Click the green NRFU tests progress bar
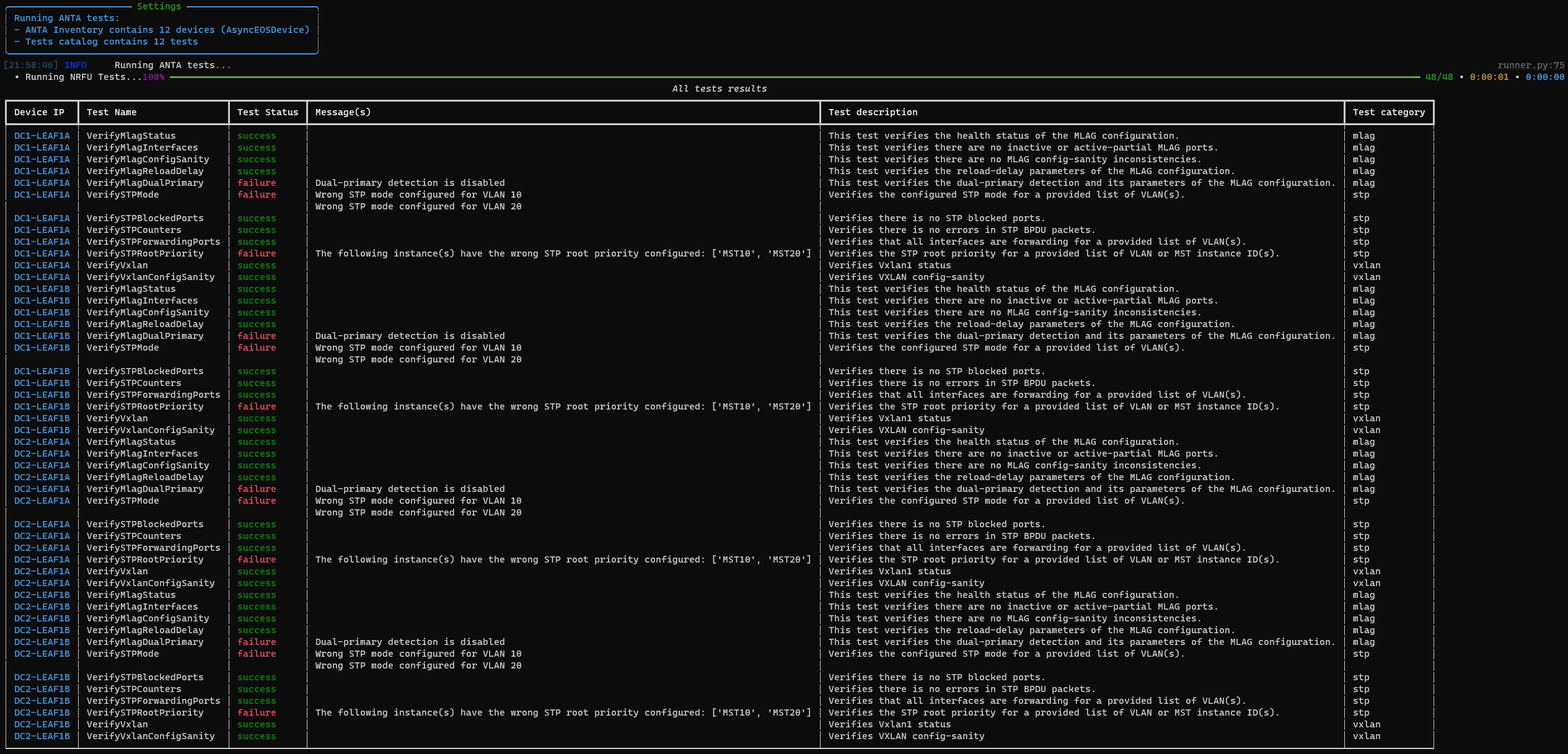1568x754 pixels. (795, 77)
